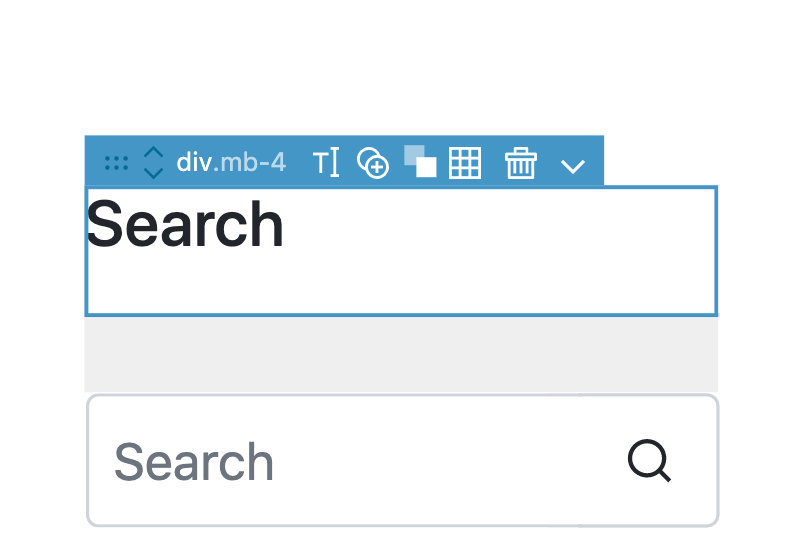
Task: Click the magnifying glass search icon
Action: (649, 461)
